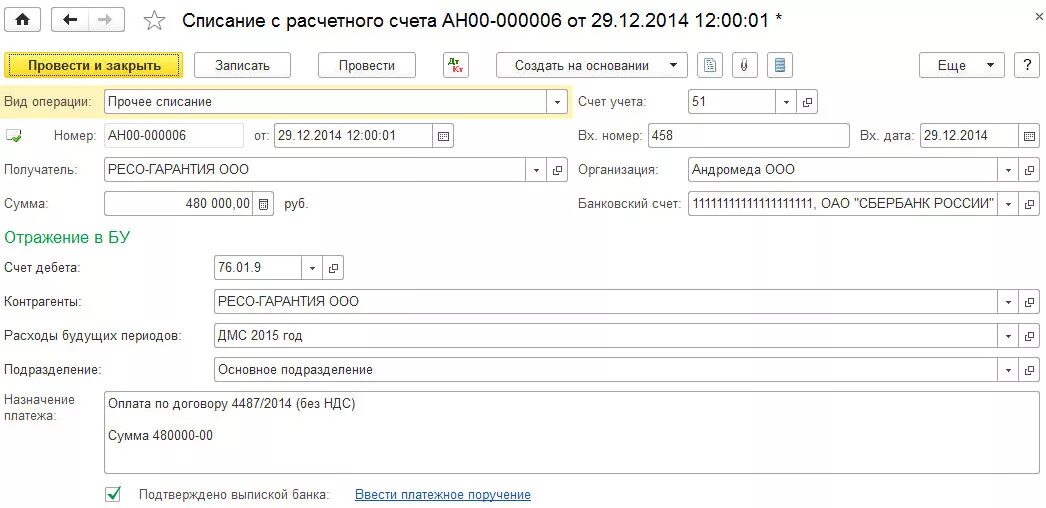This screenshot has width=1046, height=508.
Task: Open the Банковский счет record form
Action: (x=1029, y=203)
